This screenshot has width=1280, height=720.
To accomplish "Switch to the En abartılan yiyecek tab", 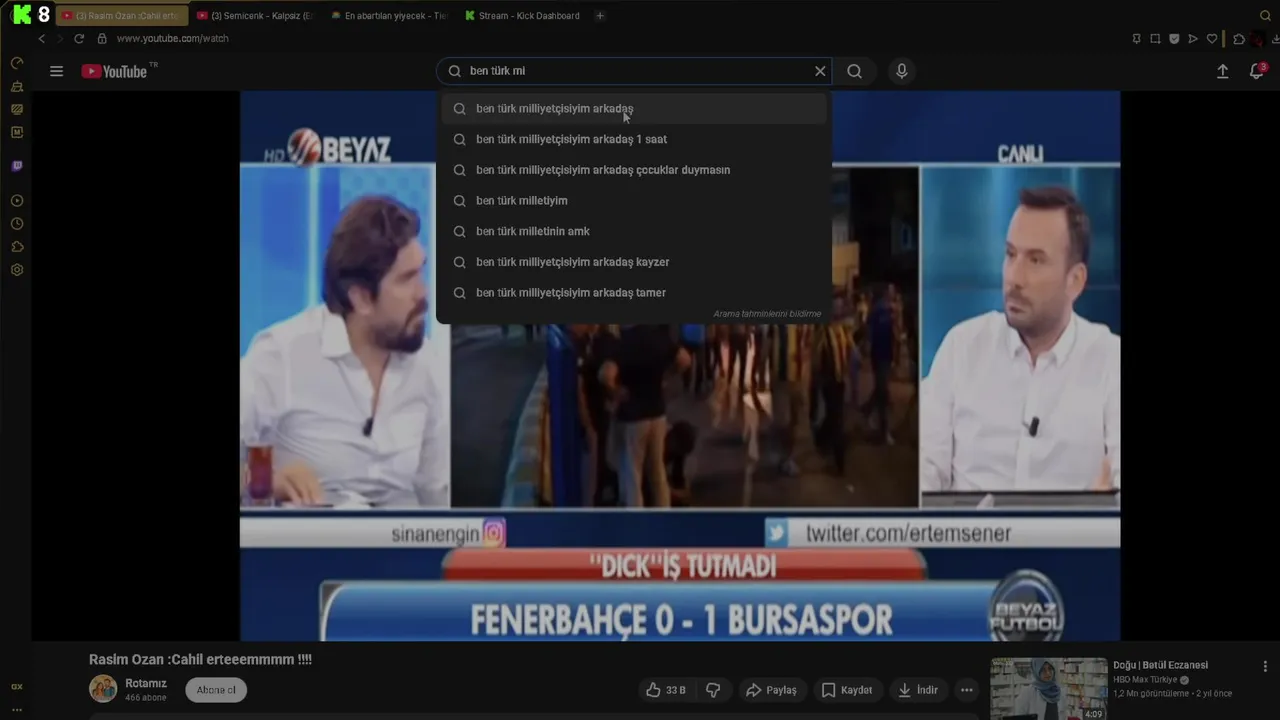I will pyautogui.click(x=390, y=16).
